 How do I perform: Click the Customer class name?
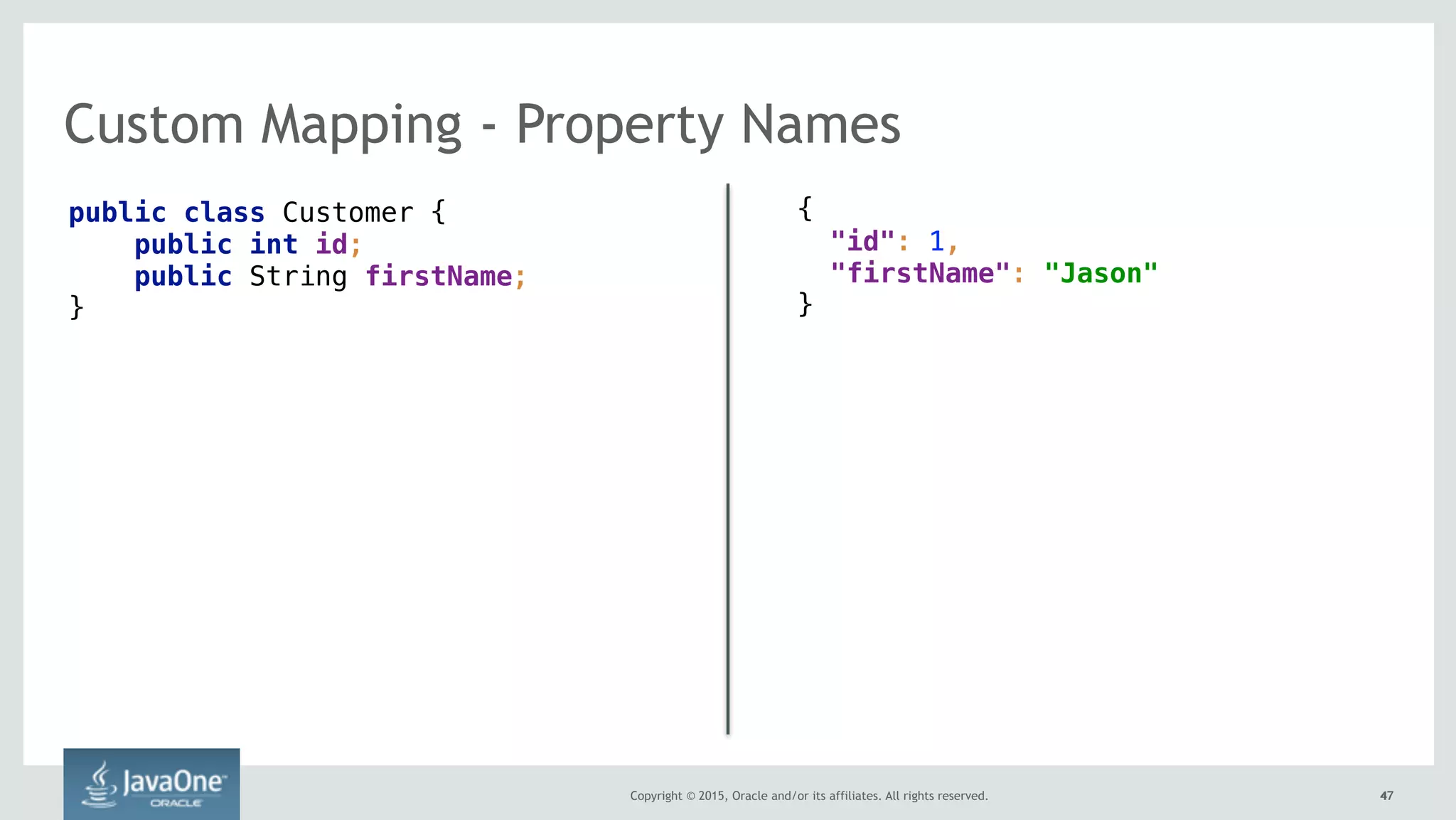click(348, 213)
